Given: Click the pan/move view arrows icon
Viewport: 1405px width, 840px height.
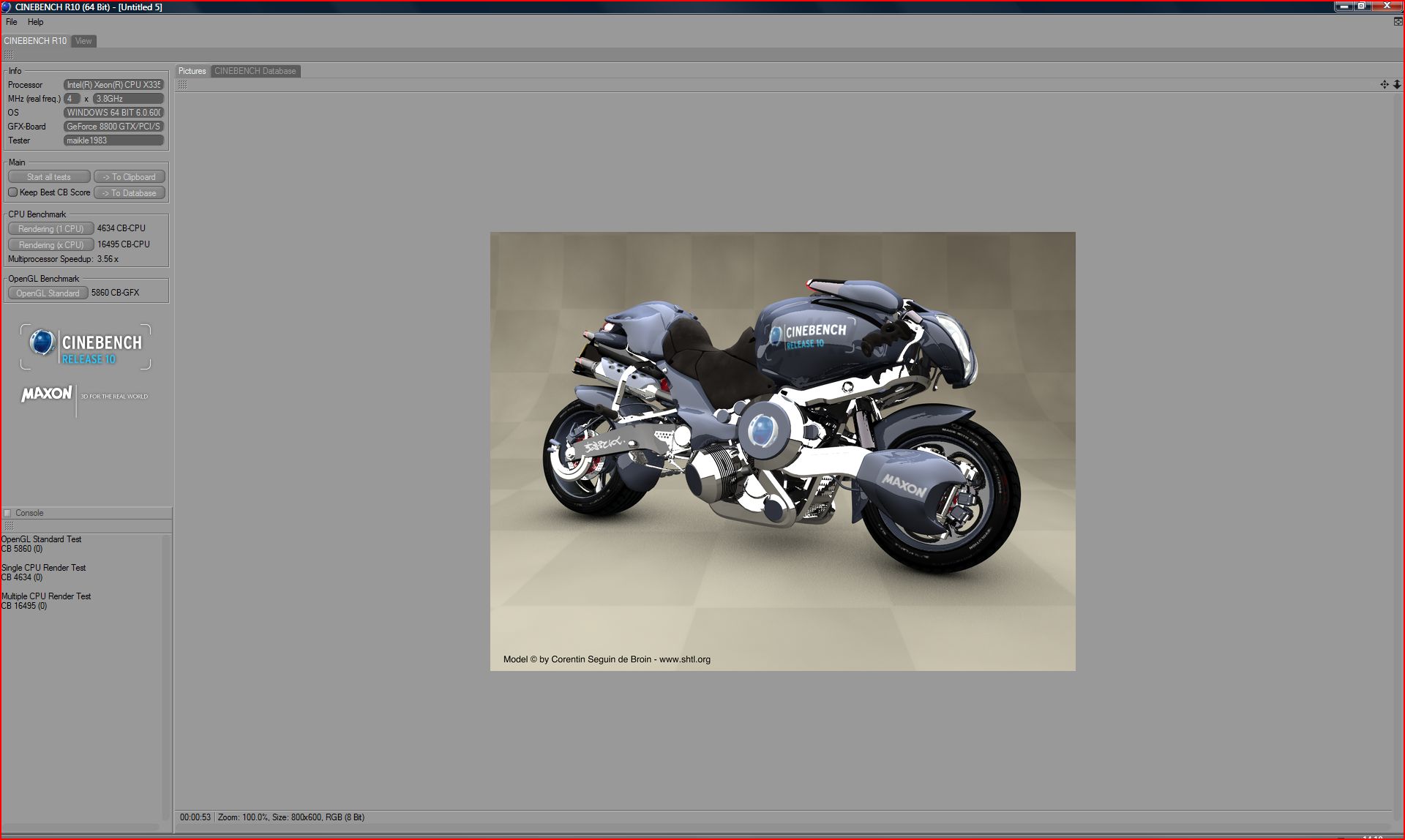Looking at the screenshot, I should (x=1384, y=85).
